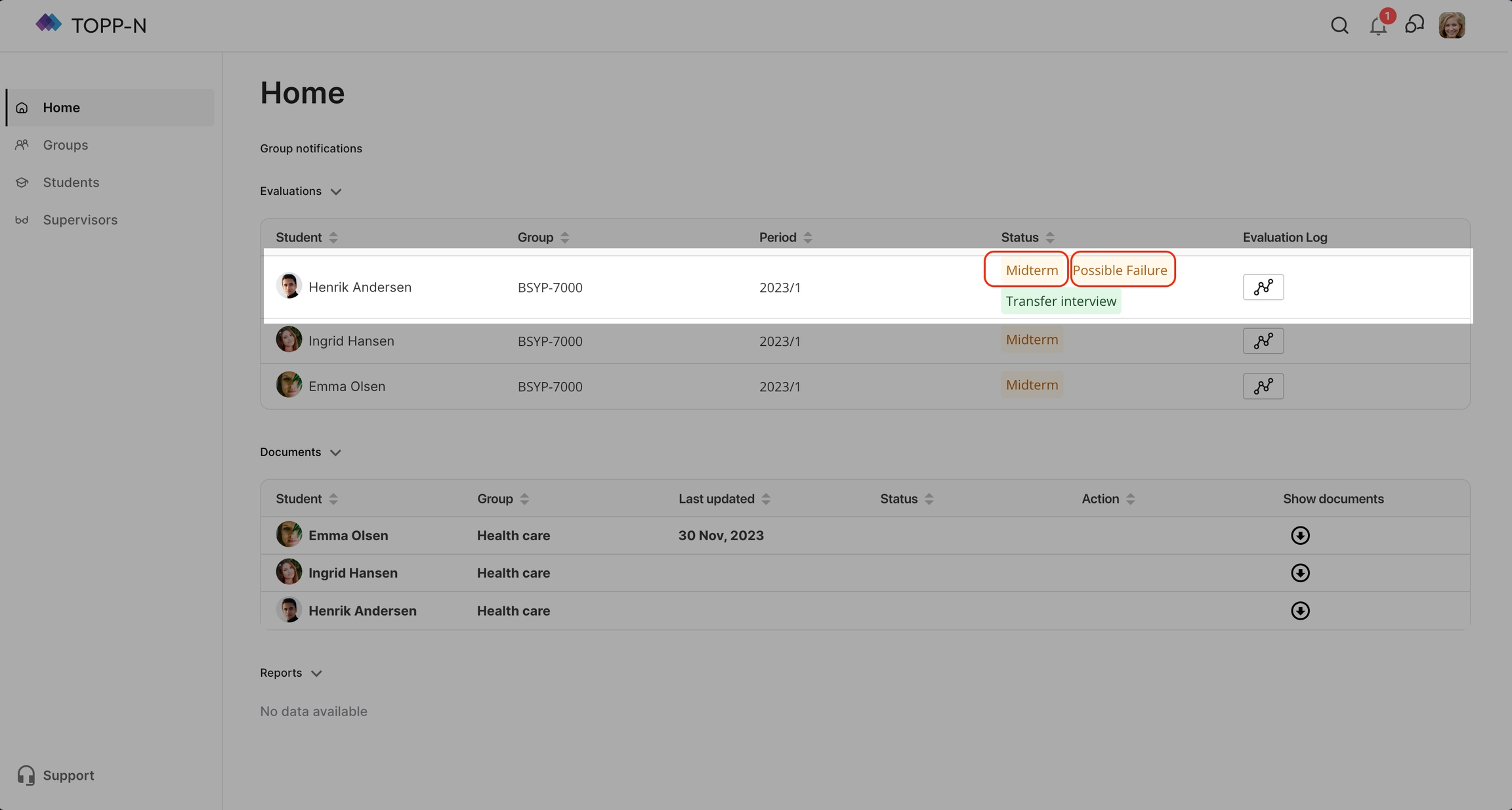Open evaluation log for Ingrid Hansen
Screen dimensions: 1512x810
click(1263, 341)
